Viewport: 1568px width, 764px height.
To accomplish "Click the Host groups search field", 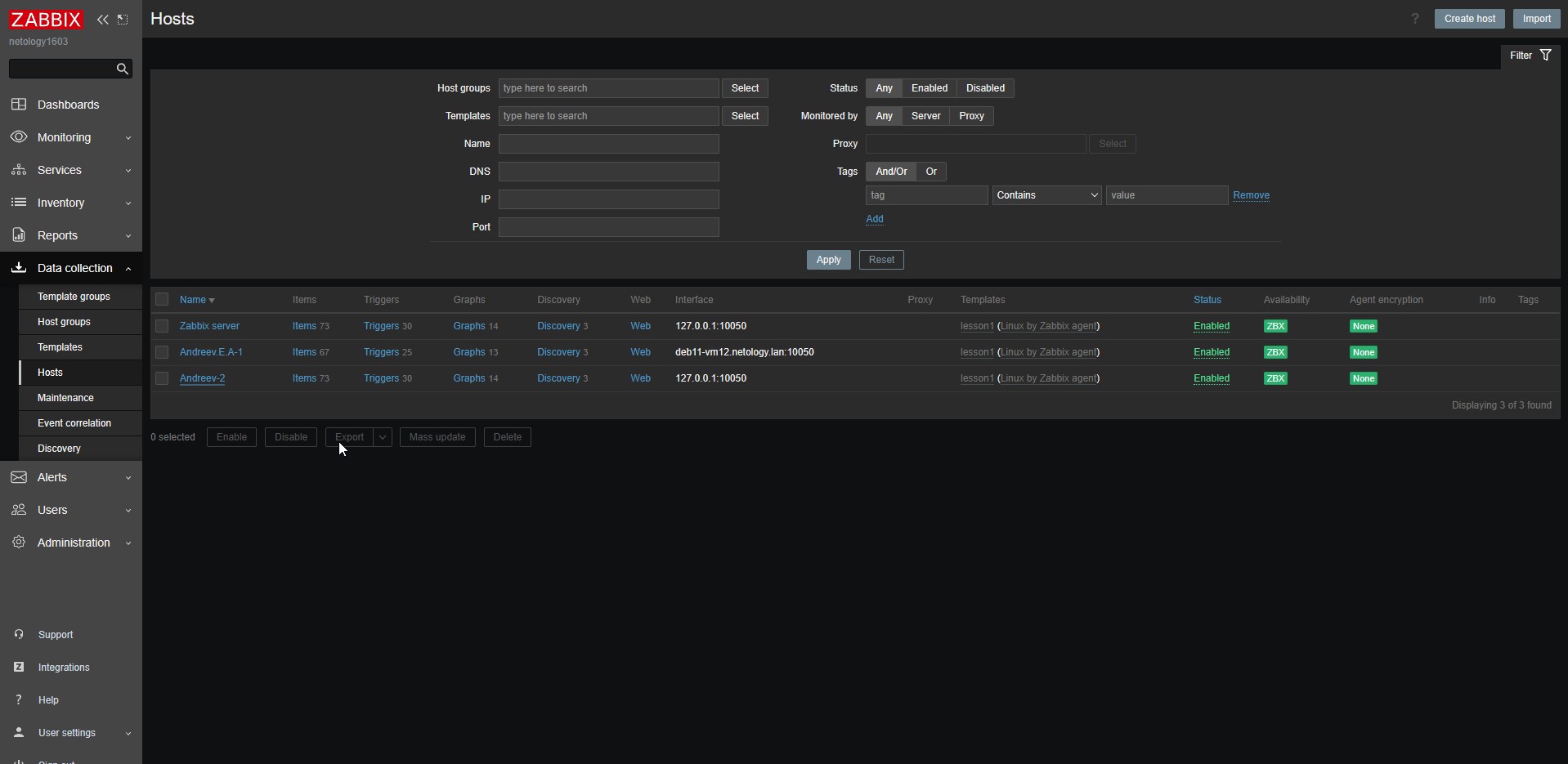I will [609, 88].
